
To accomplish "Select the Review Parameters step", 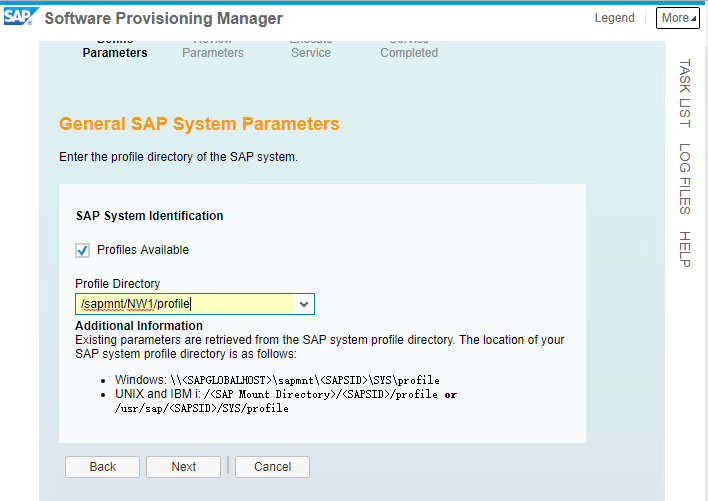I will 213,50.
